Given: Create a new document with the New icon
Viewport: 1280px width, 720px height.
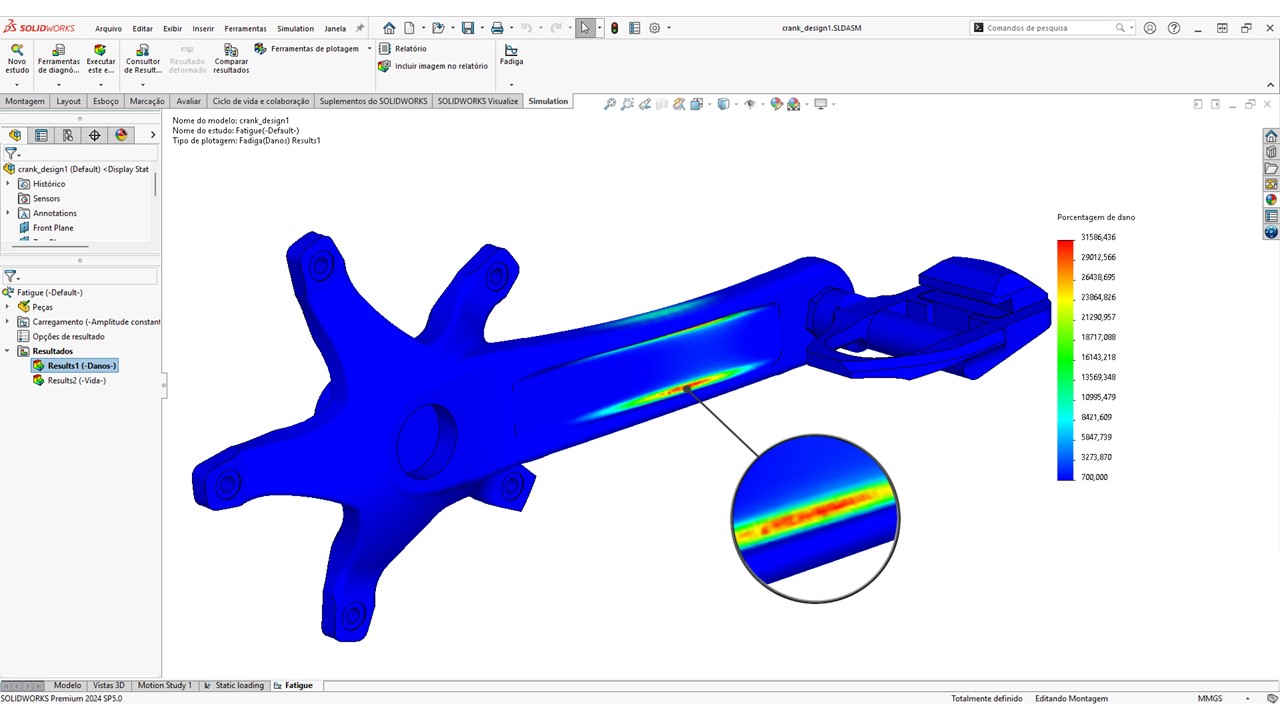Looking at the screenshot, I should pyautogui.click(x=409, y=28).
